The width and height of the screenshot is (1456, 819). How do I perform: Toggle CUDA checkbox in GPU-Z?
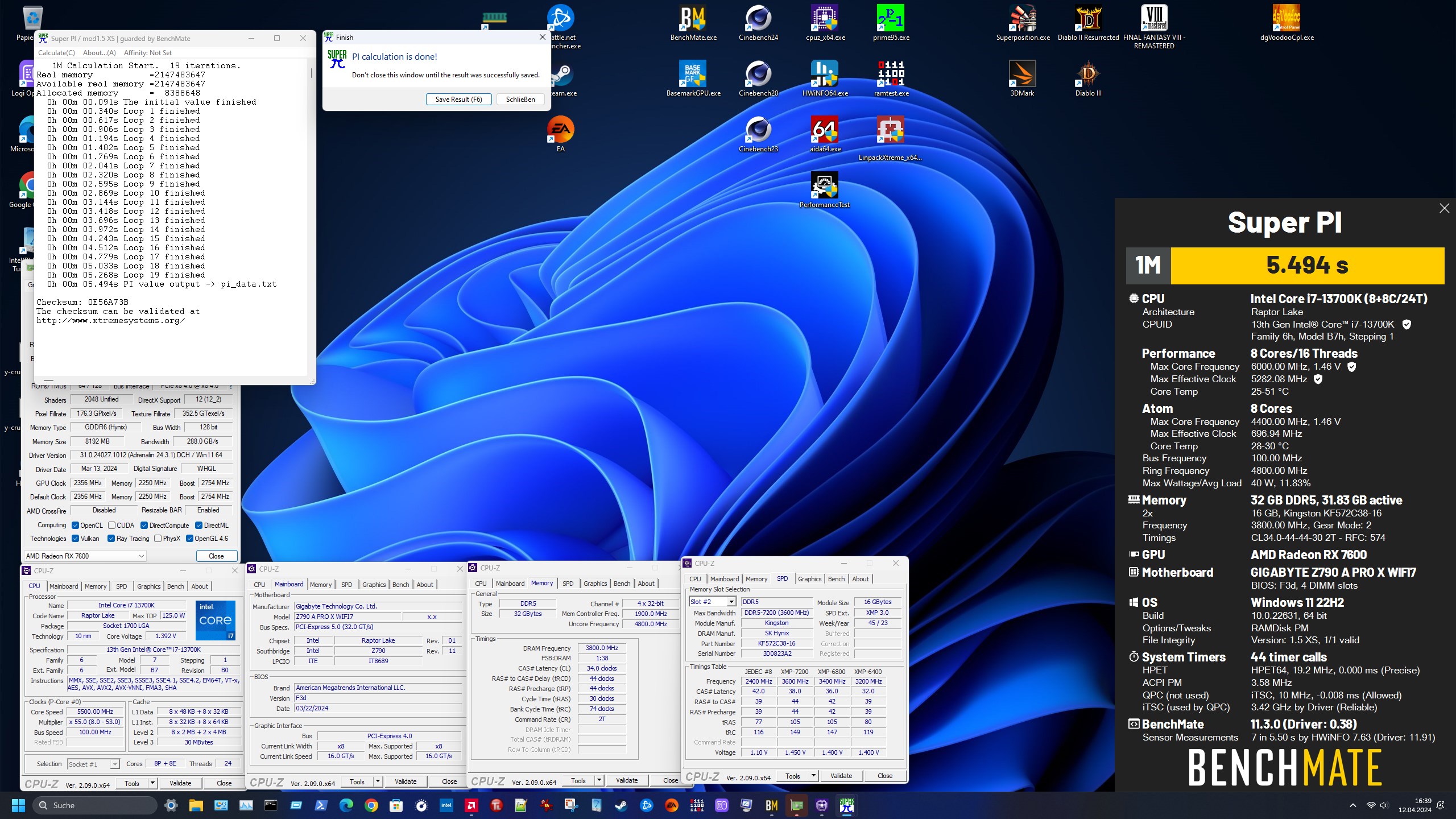pyautogui.click(x=112, y=525)
